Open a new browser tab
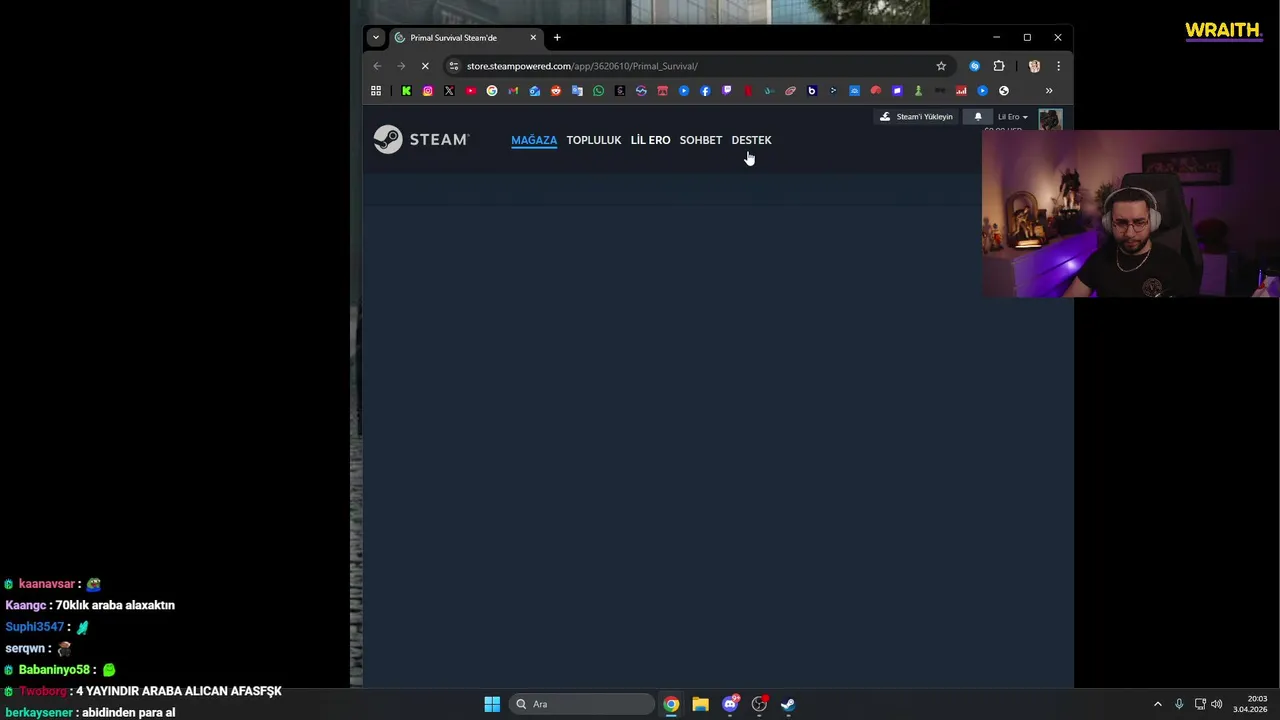Screen dimensions: 1280x720 [x=557, y=38]
